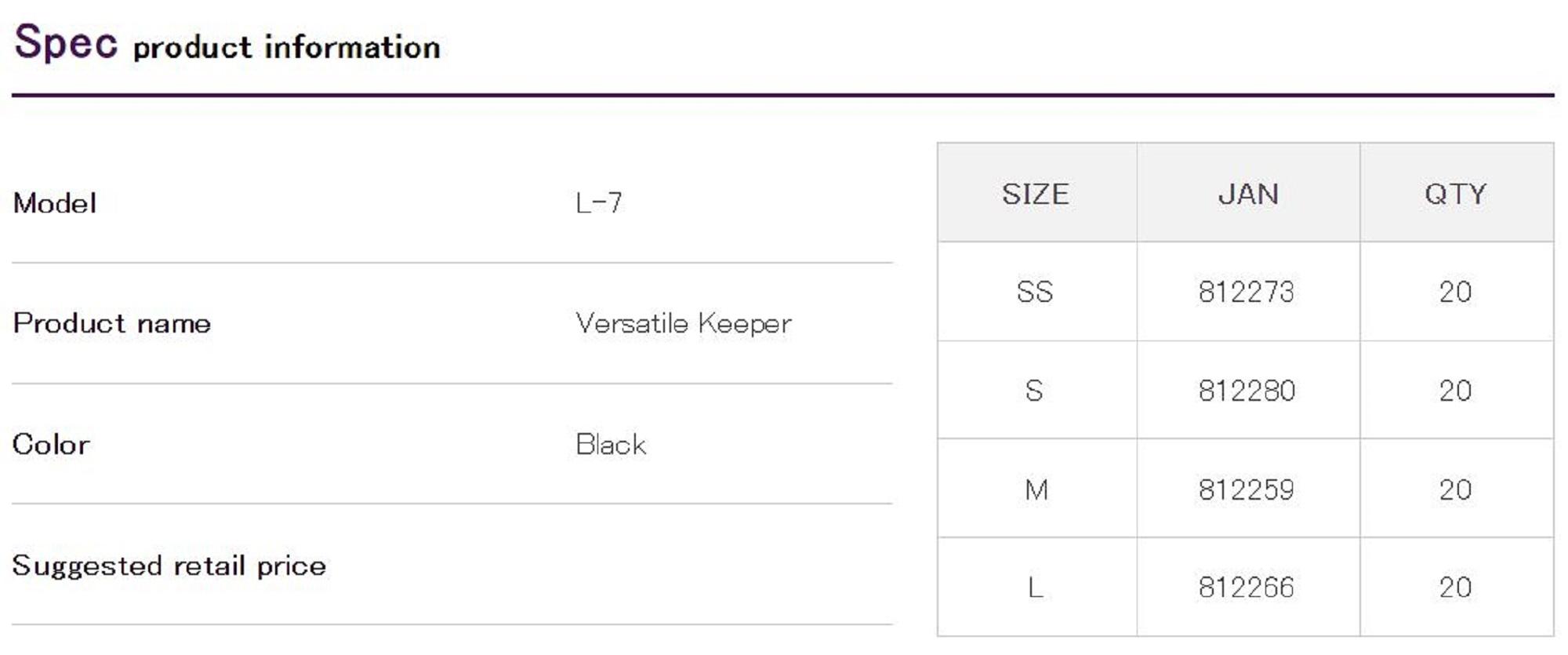Select the M size cell

tap(1036, 489)
